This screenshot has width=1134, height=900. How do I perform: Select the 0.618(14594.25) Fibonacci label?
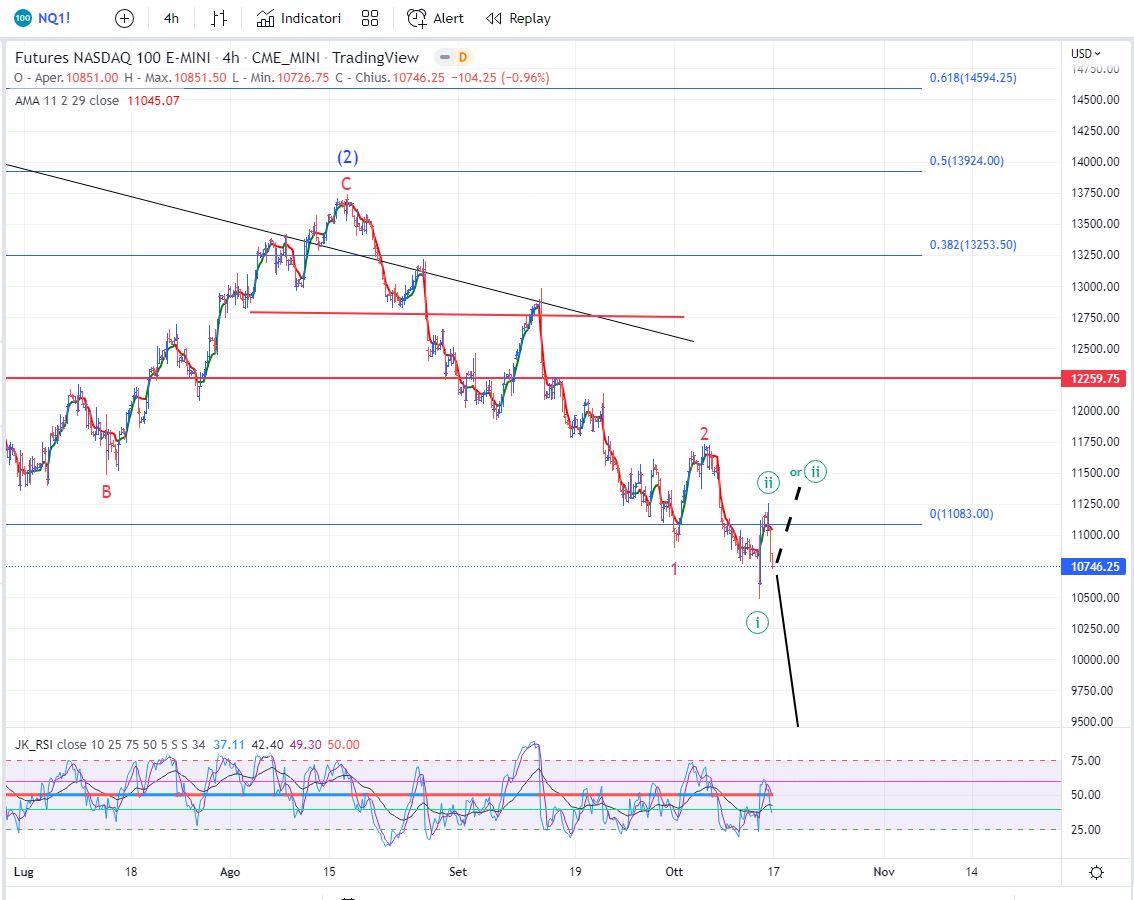click(973, 77)
